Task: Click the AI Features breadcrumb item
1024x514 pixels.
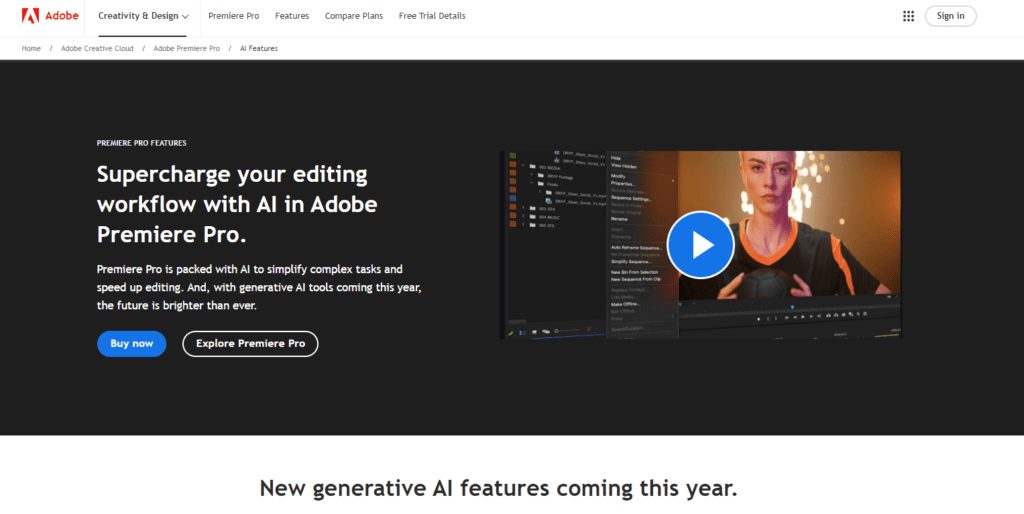Action: click(258, 48)
